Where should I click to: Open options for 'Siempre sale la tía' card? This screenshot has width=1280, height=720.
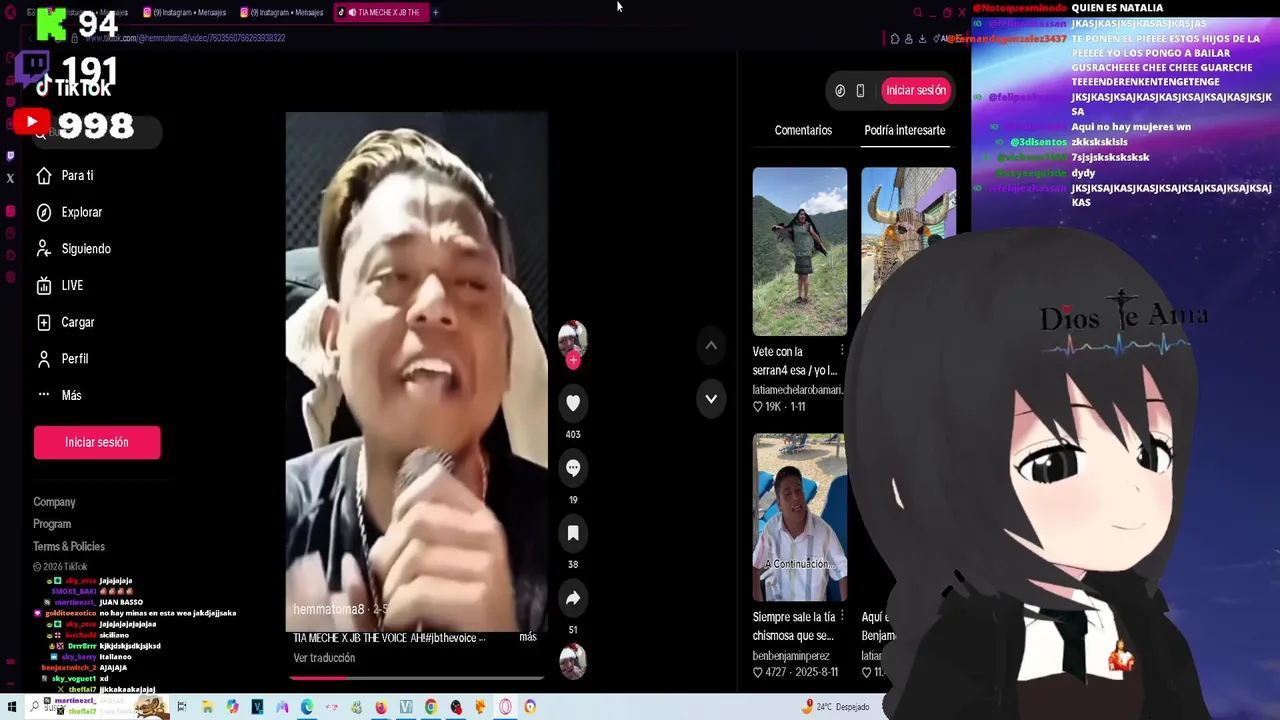[842, 617]
